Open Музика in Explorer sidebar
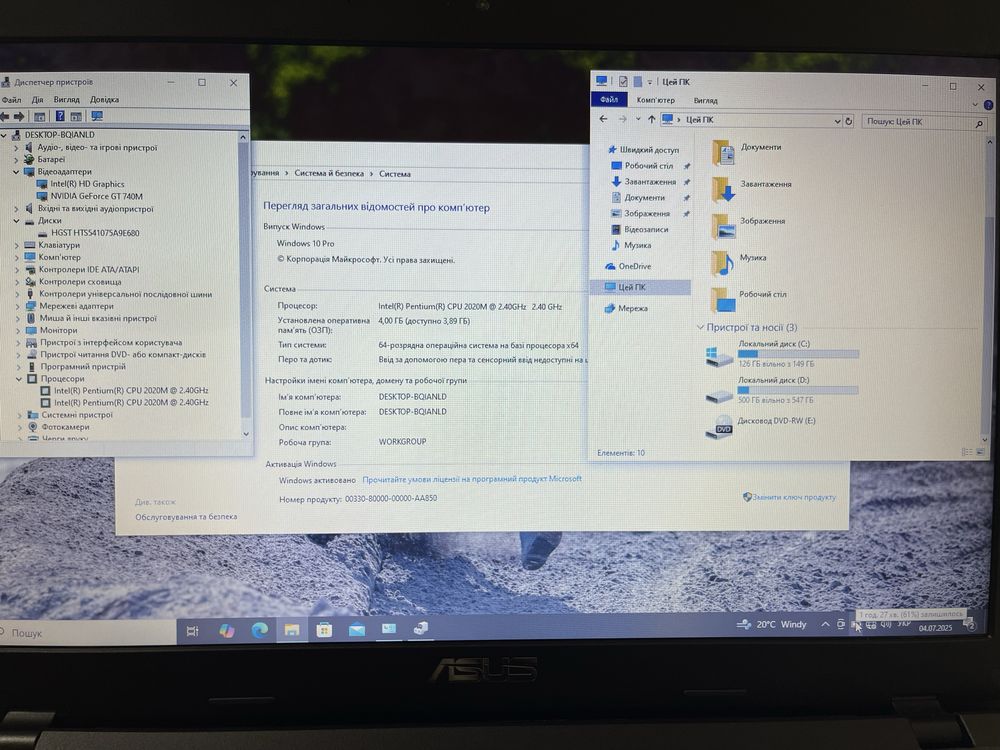The width and height of the screenshot is (1000, 750). (x=631, y=245)
